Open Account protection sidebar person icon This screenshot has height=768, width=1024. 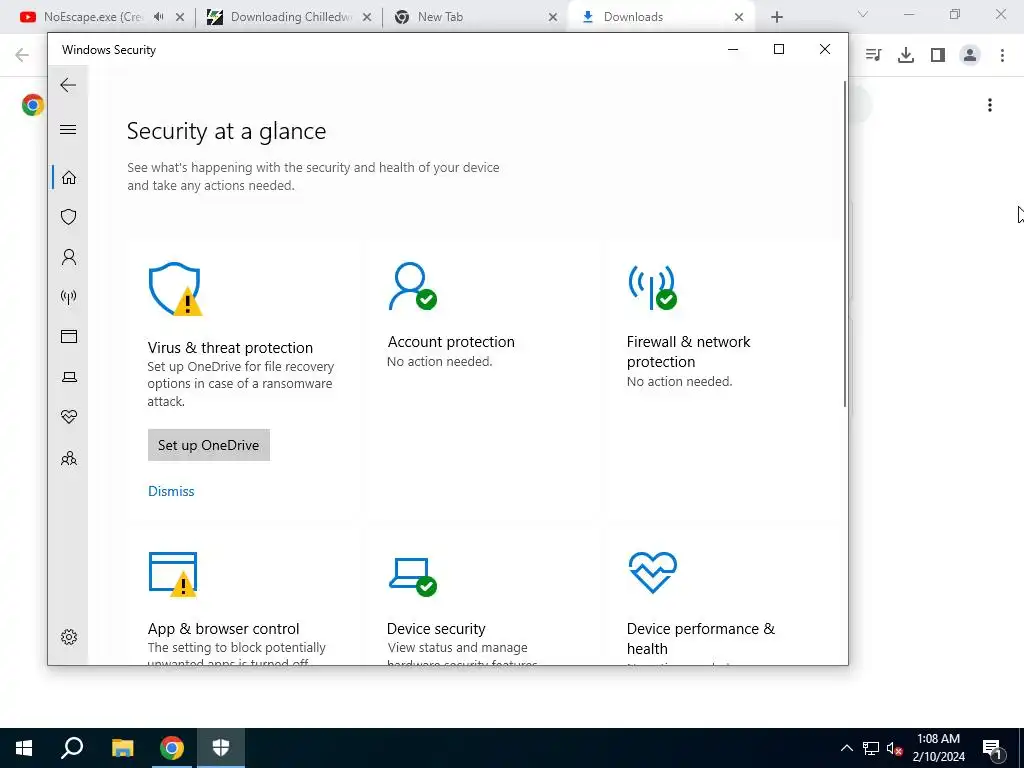click(69, 257)
